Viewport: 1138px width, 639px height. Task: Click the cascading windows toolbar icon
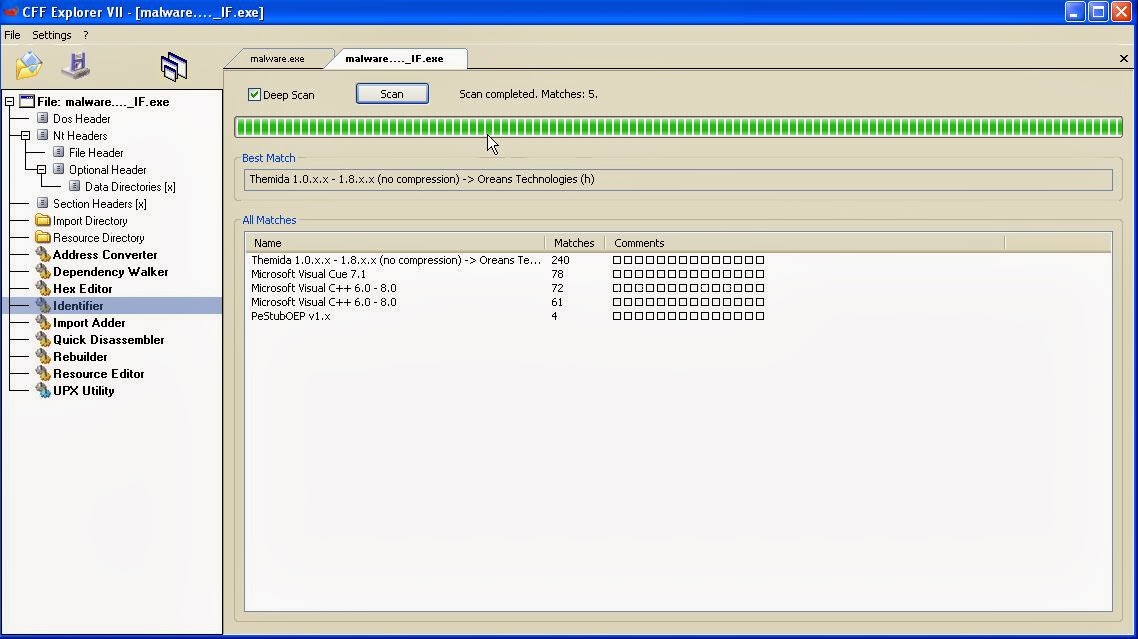click(173, 66)
